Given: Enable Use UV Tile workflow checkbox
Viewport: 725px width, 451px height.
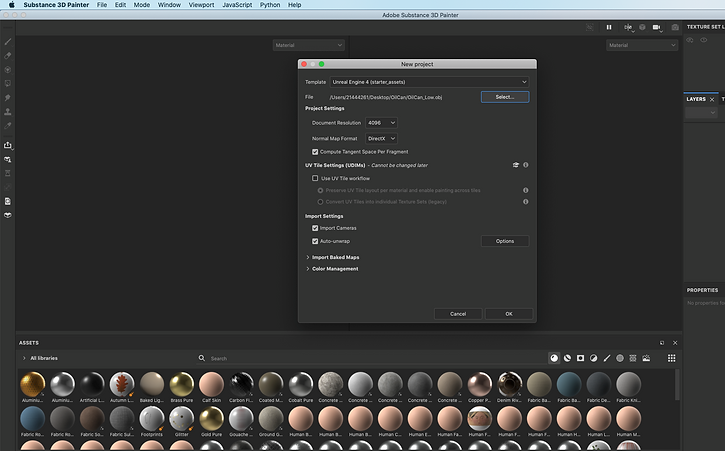Looking at the screenshot, I should (x=315, y=178).
